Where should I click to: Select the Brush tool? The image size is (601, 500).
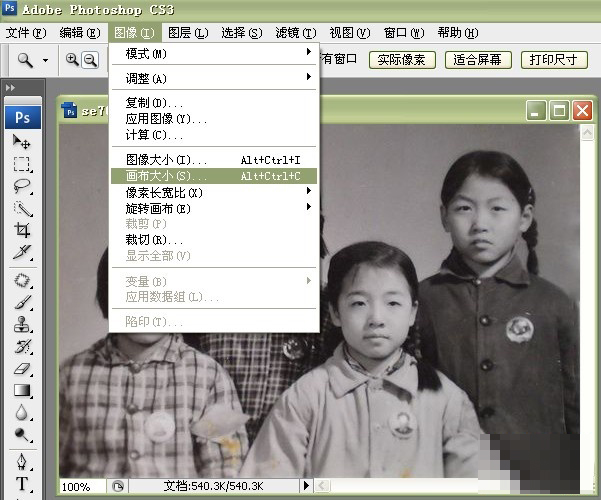coord(22,302)
